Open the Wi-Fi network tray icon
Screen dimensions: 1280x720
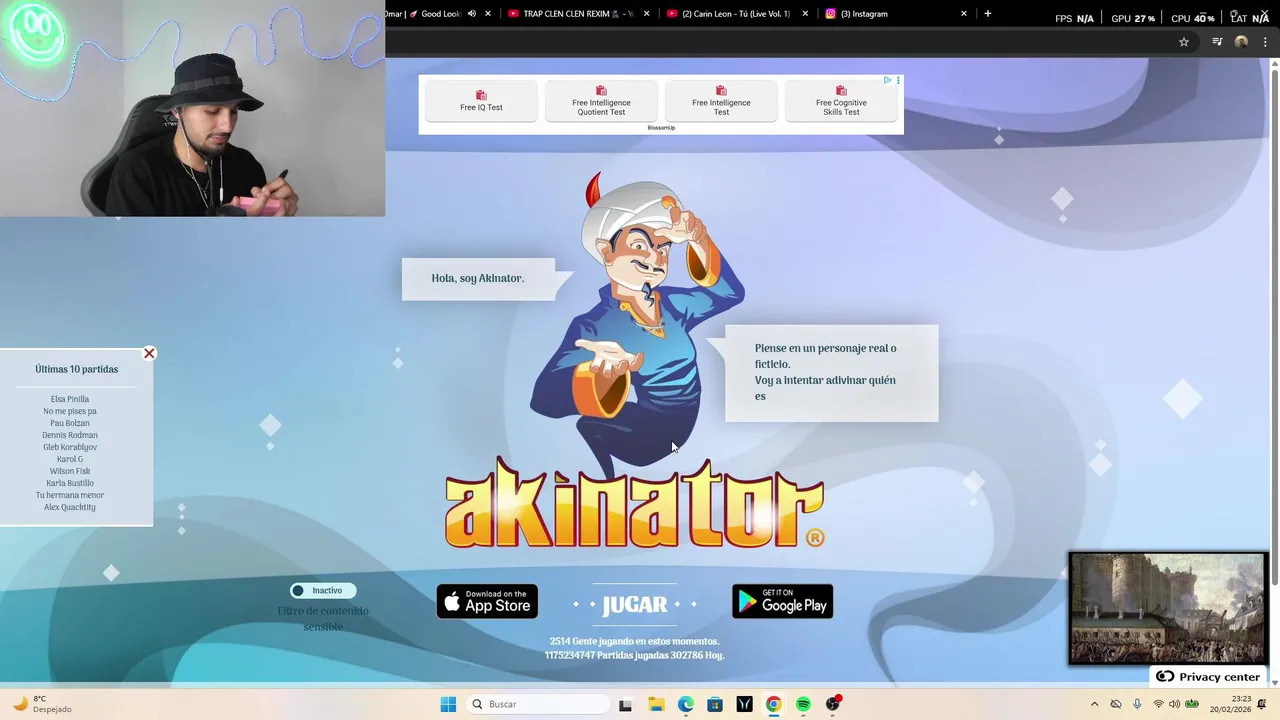(1158, 704)
